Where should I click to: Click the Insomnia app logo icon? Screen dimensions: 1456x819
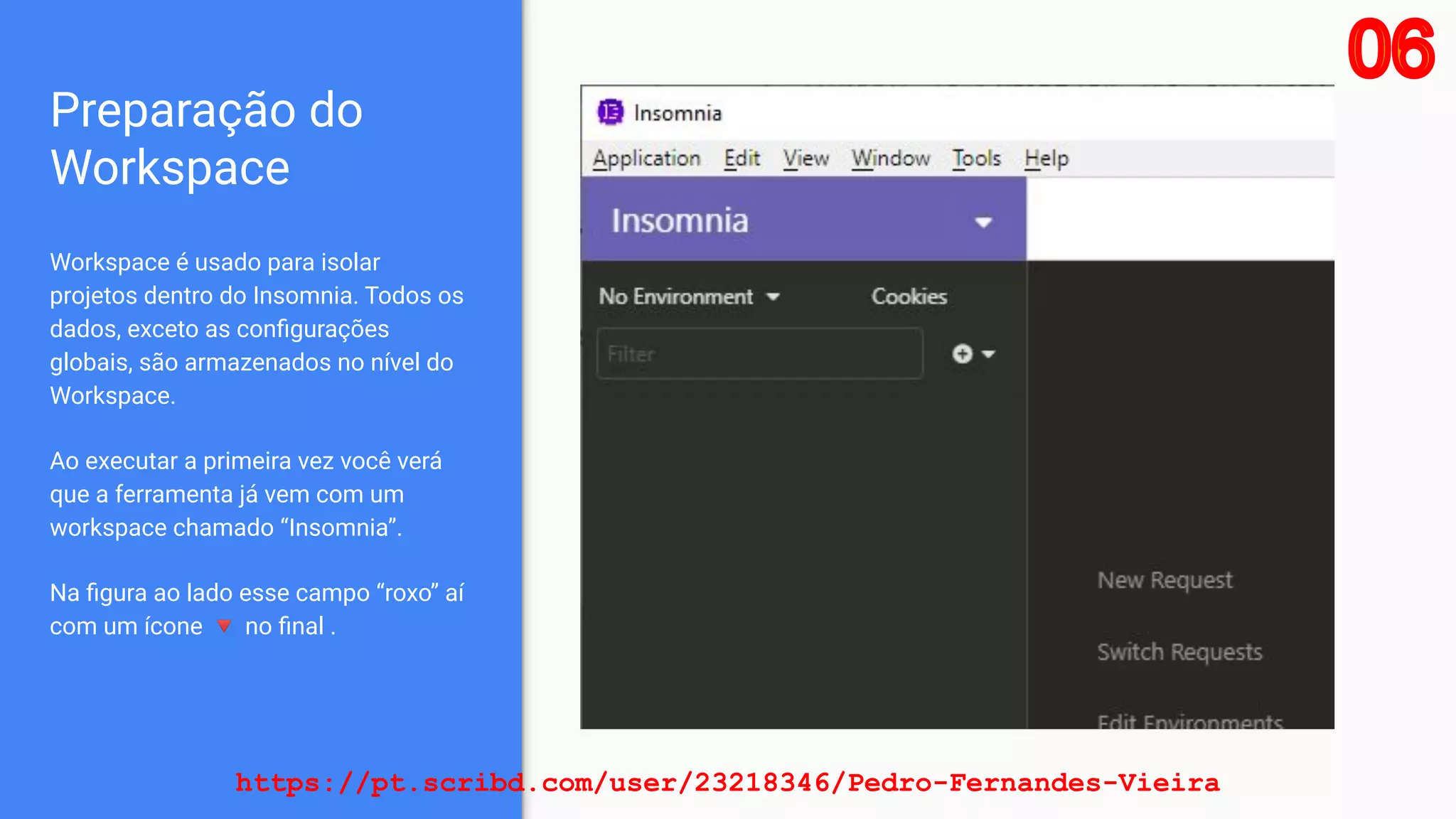click(x=610, y=112)
